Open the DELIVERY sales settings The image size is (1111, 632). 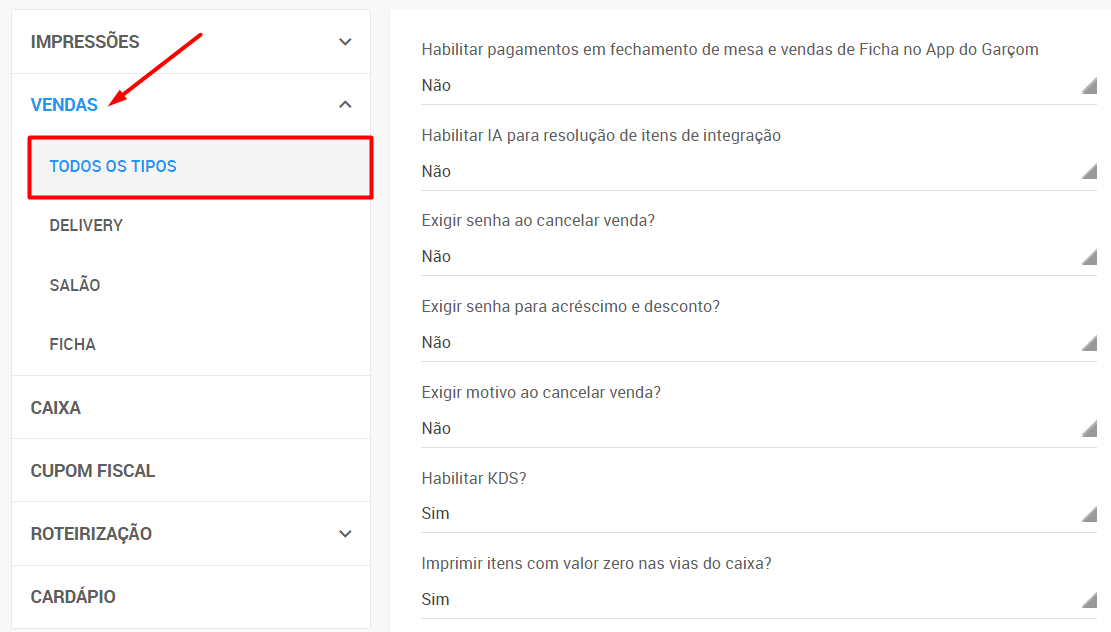(x=87, y=226)
